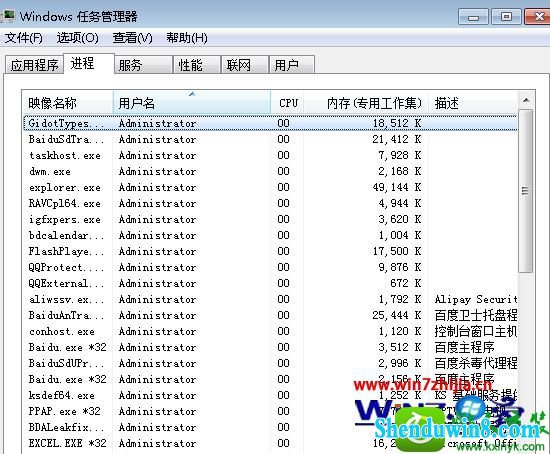Viewport: 550px width, 454px height.
Task: Click Administrator user of dwm.exe row
Action: 157,171
